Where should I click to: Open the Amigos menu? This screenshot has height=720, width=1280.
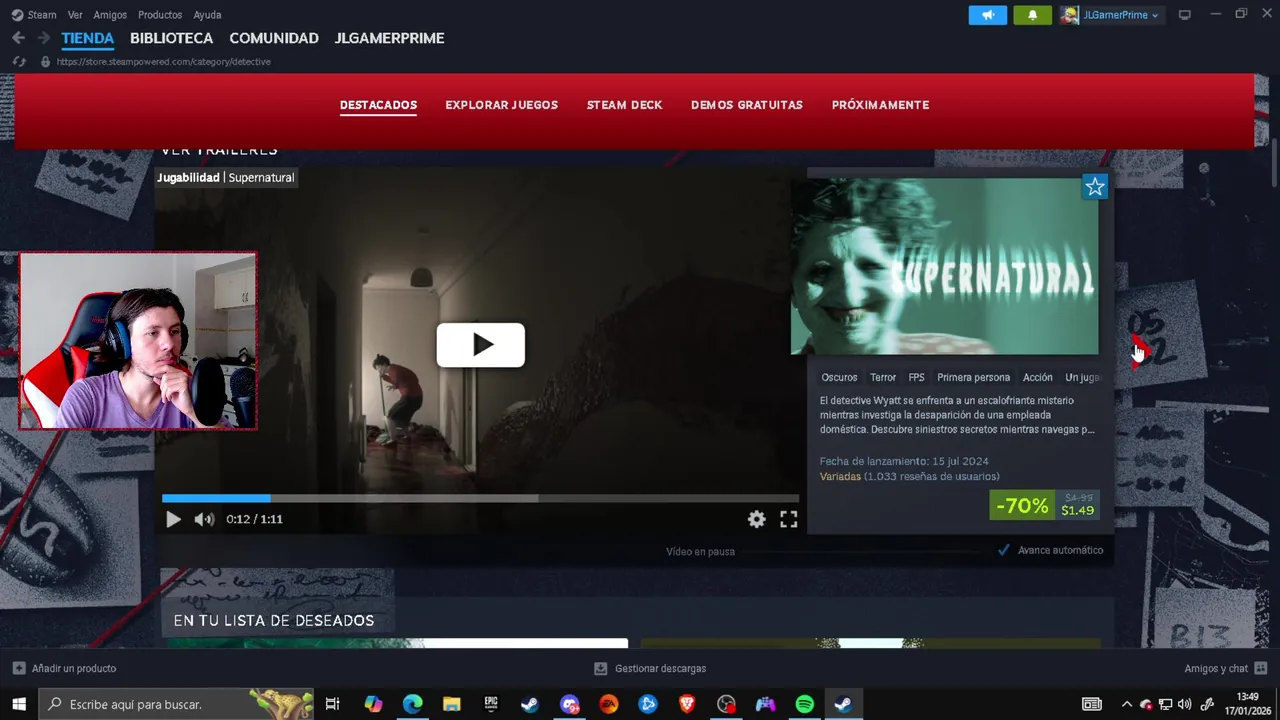pos(110,15)
